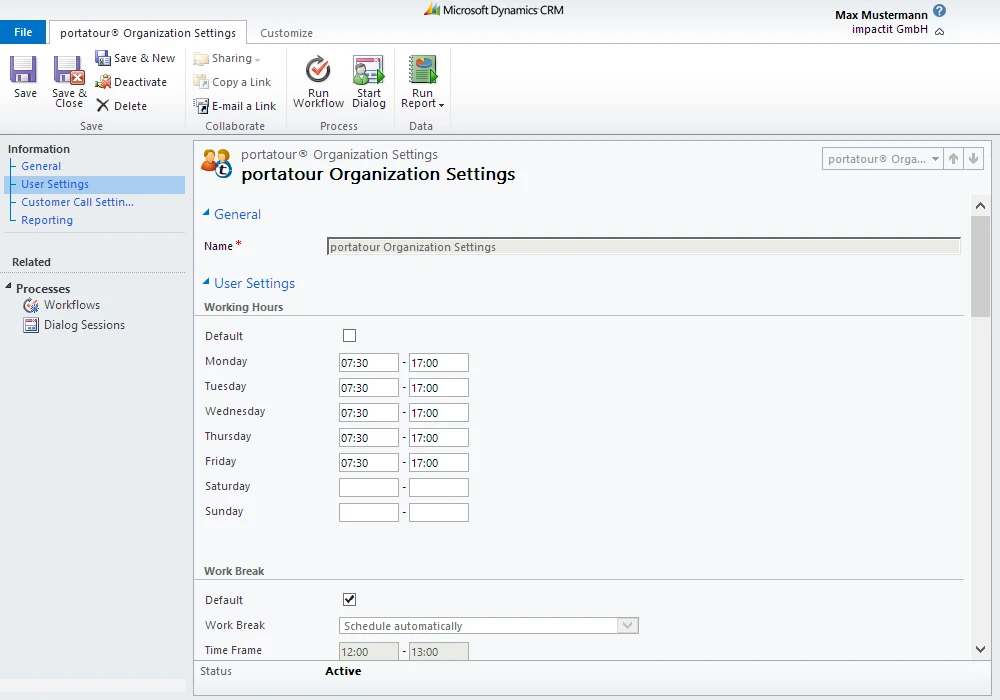Click the portatour organization entity icon
This screenshot has width=1000, height=700.
click(x=216, y=163)
